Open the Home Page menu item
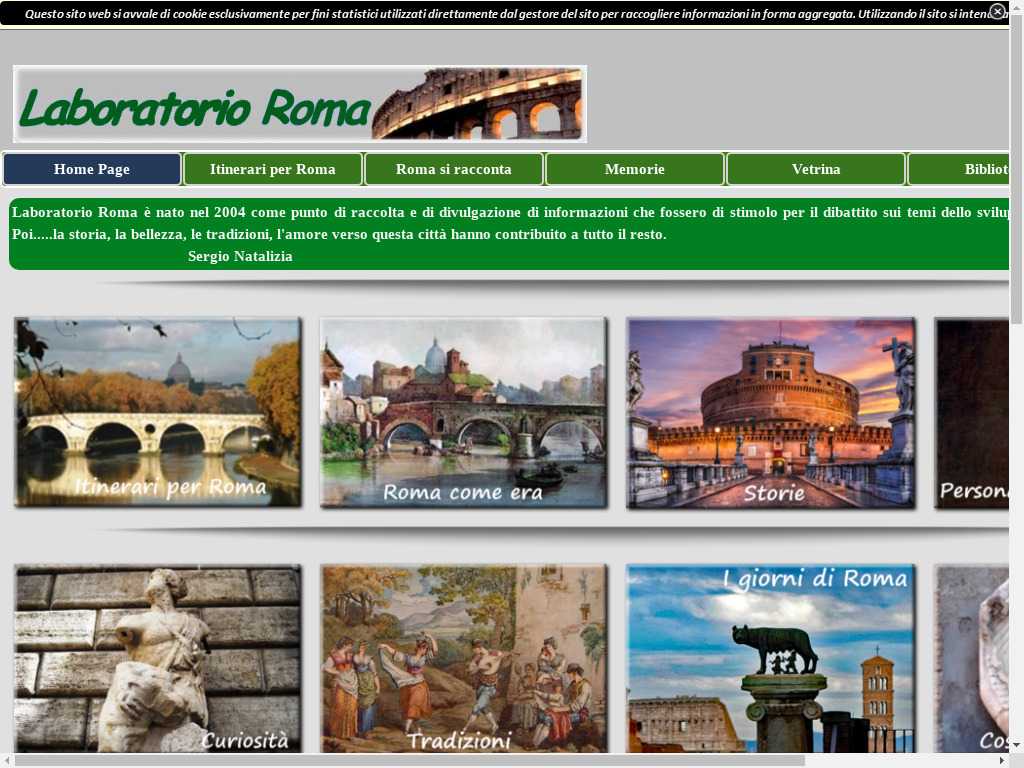Viewport: 1024px width, 768px height. [92, 169]
